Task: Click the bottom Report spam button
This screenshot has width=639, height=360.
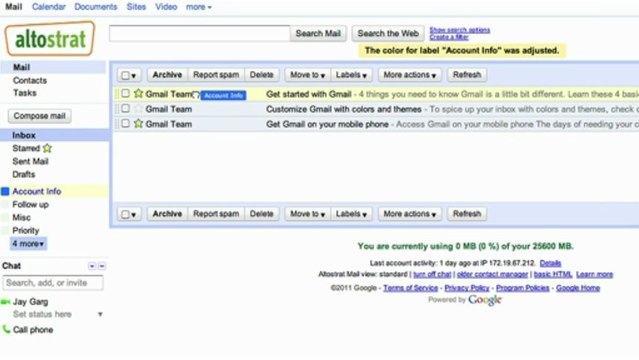Action: tap(216, 214)
